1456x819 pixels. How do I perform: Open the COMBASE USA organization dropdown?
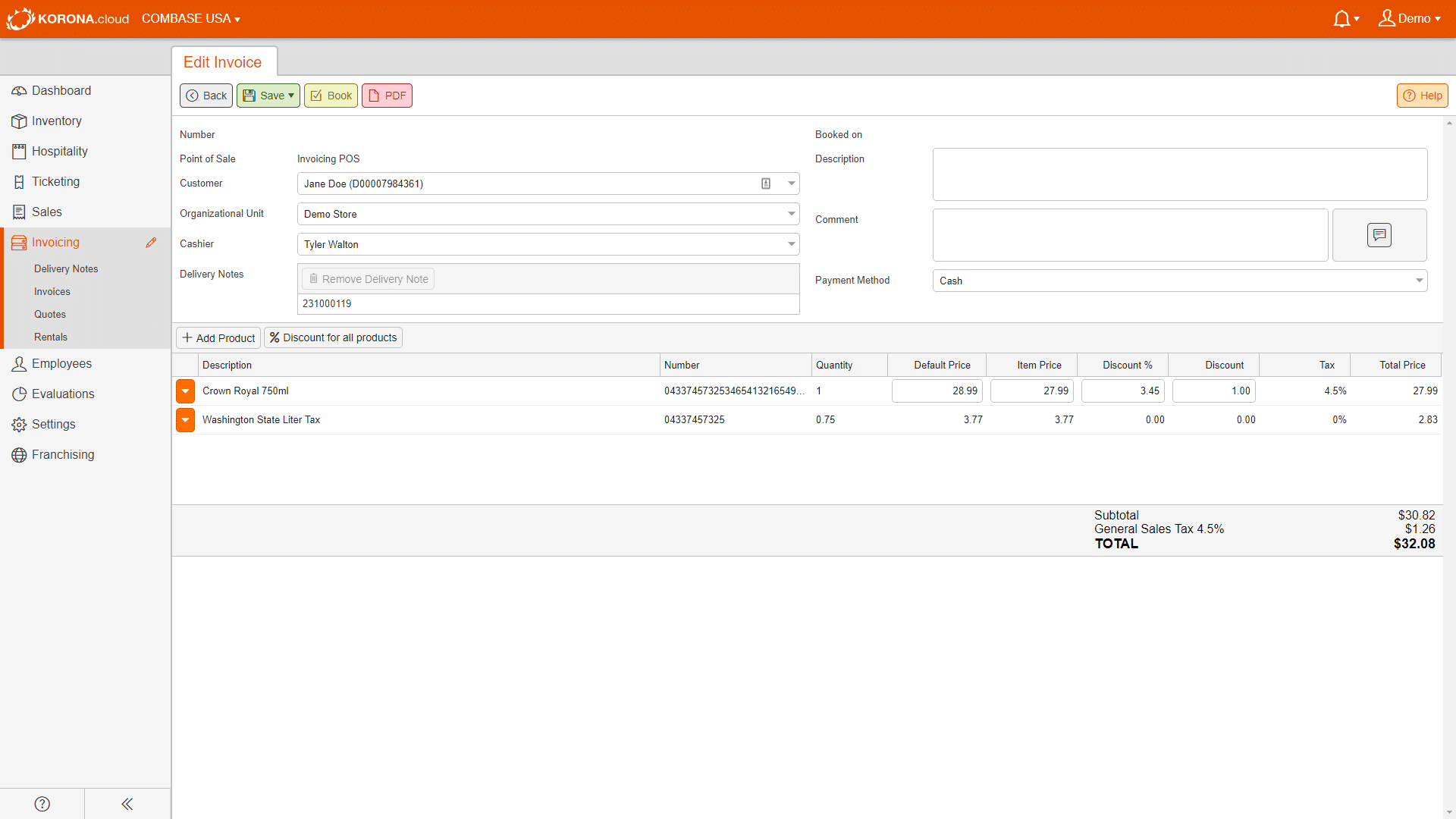[191, 18]
